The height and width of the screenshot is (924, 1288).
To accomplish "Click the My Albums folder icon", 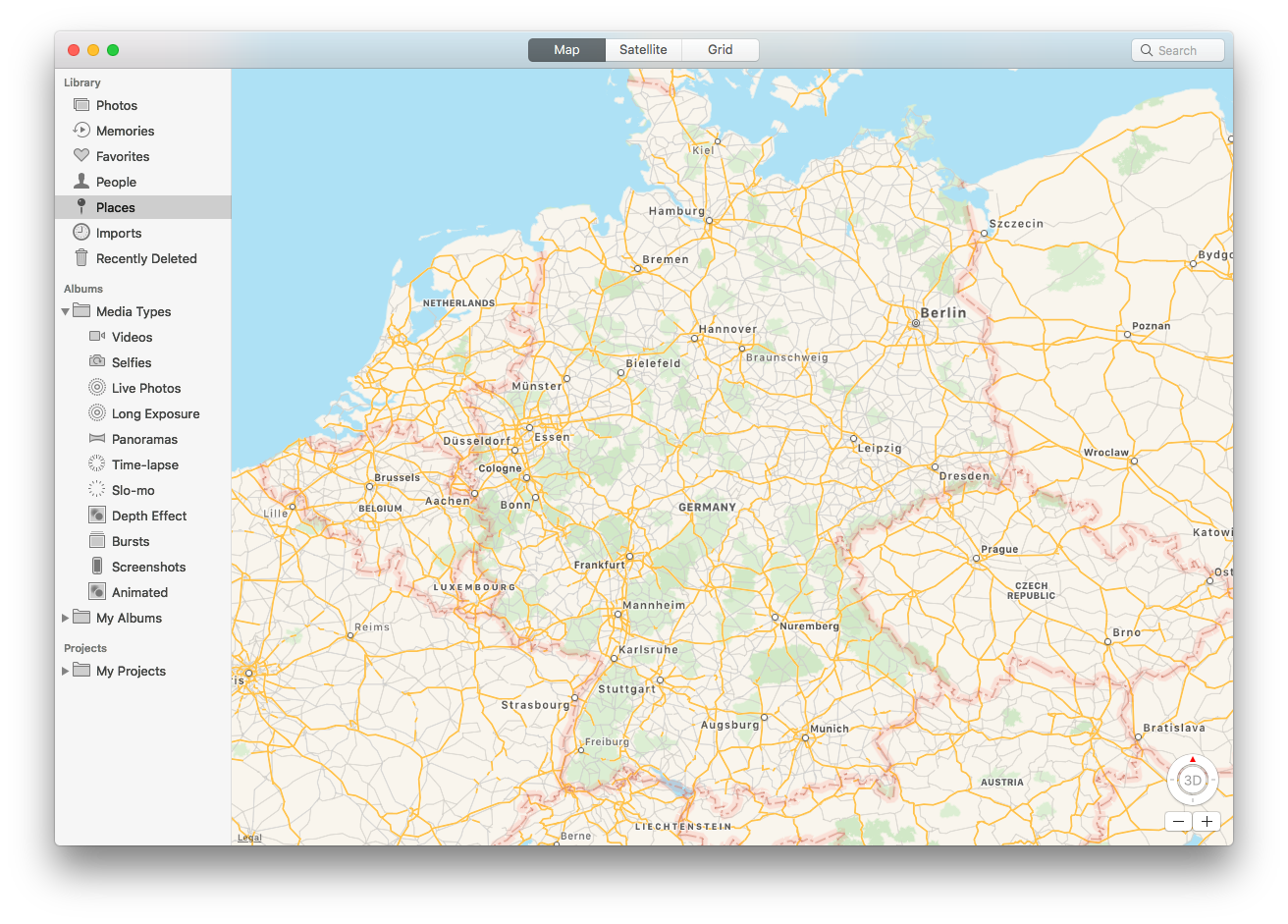I will [81, 618].
